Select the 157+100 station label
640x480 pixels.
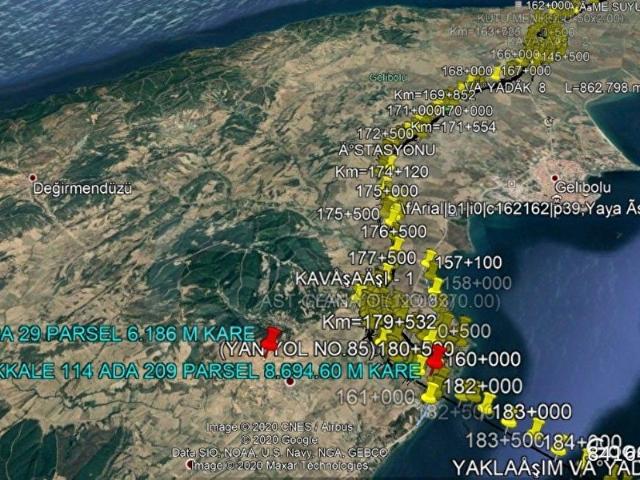469,262
